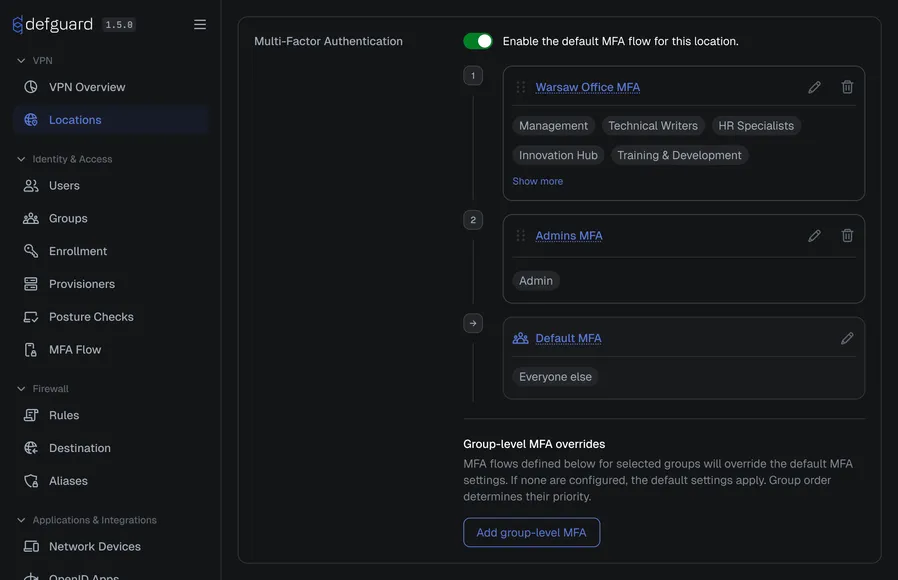This screenshot has height=580, width=898.
Task: Click the Groups icon in sidebar
Action: pos(31,218)
